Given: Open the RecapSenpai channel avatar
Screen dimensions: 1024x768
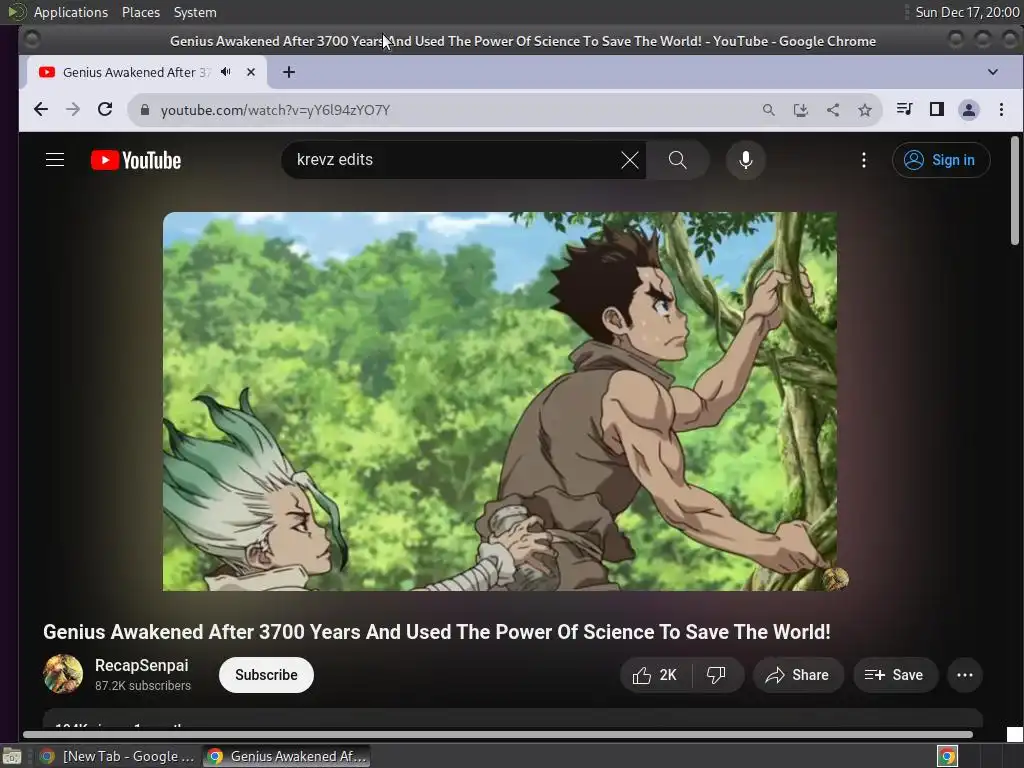Looking at the screenshot, I should (63, 674).
